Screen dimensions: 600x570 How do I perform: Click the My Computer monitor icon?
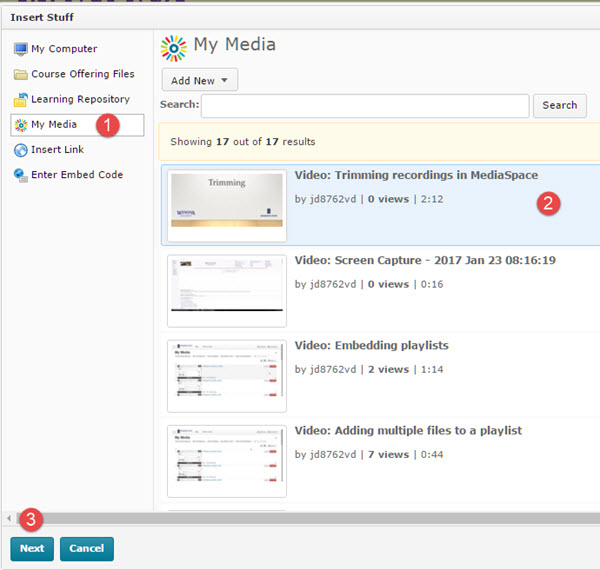[20, 49]
